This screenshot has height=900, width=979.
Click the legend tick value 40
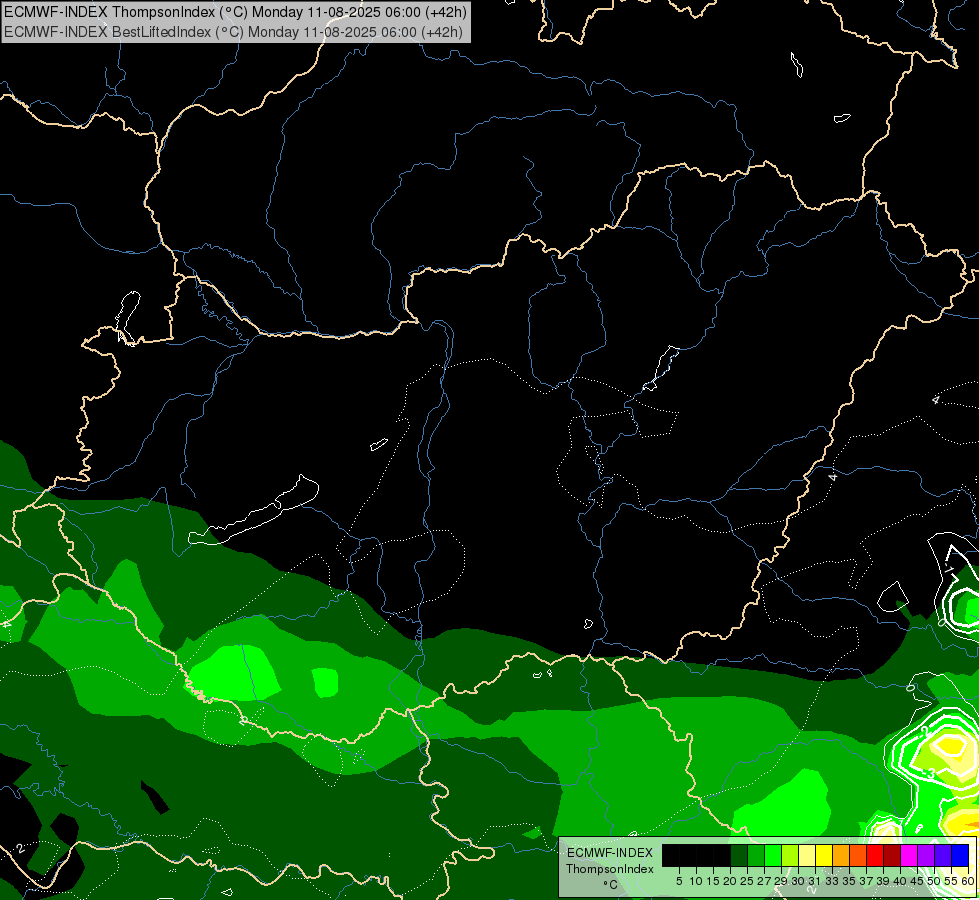pyautogui.click(x=900, y=881)
